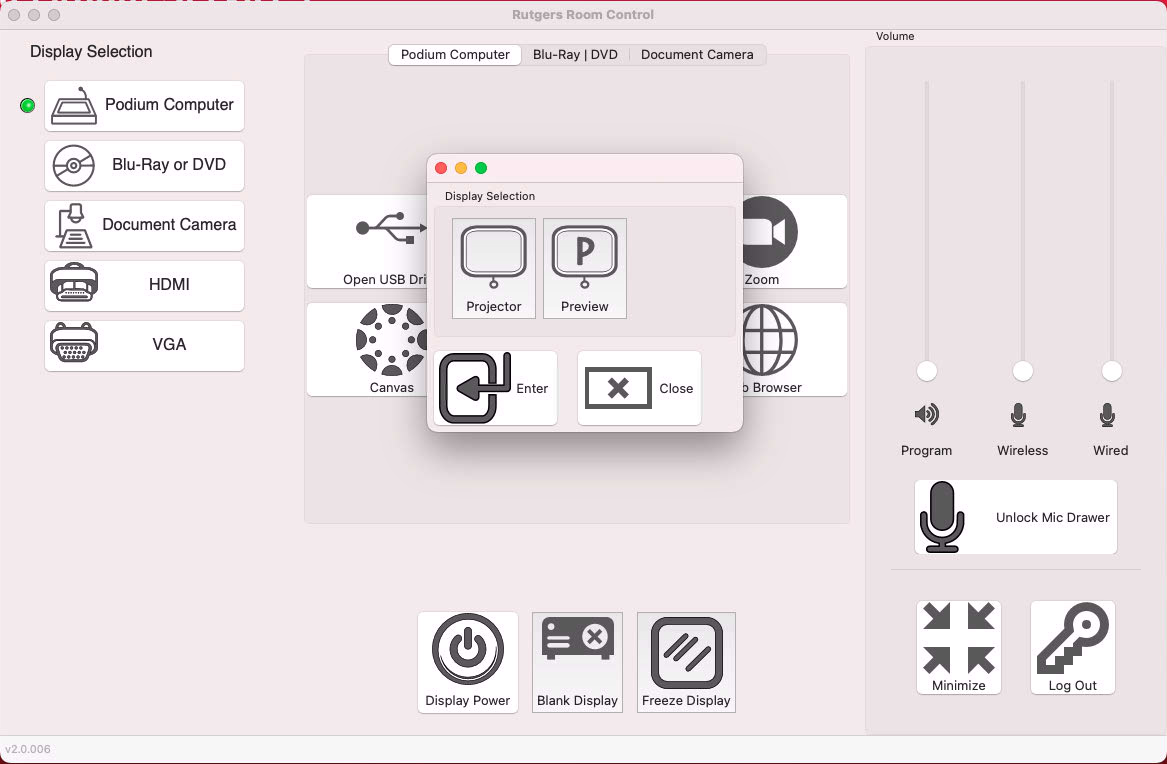Open the Document Camera tab

(696, 55)
